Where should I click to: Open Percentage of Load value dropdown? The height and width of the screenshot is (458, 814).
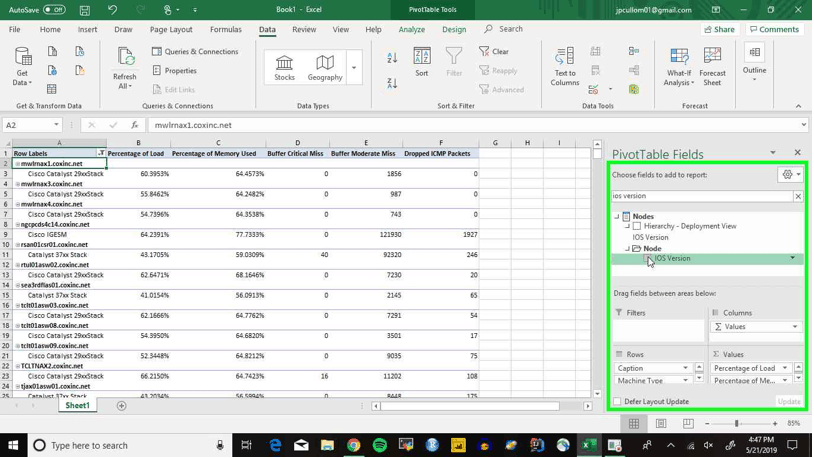pos(784,368)
